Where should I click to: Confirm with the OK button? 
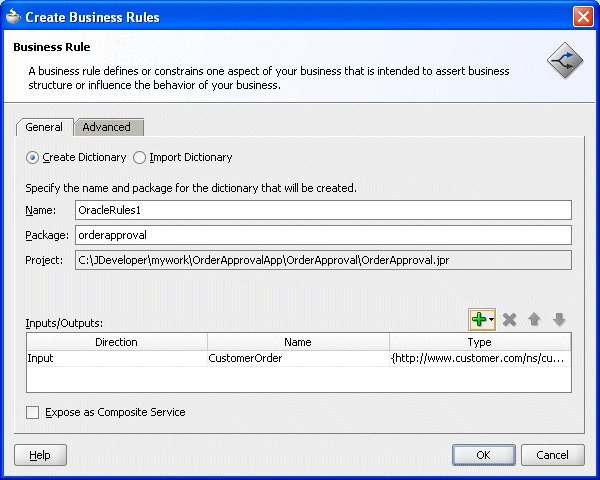point(483,455)
